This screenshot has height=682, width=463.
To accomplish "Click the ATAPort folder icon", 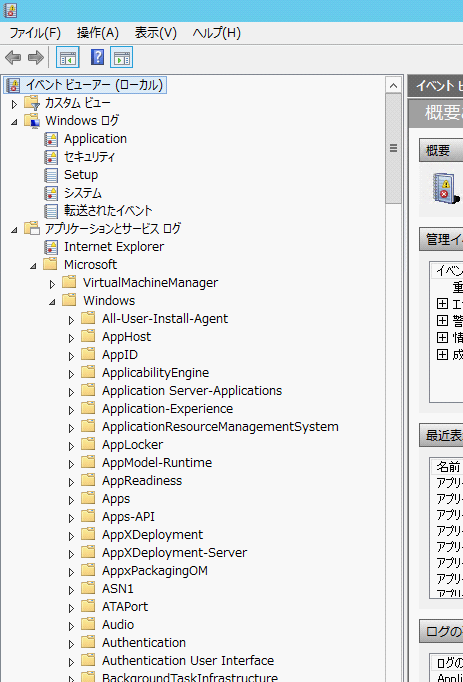I will (x=88, y=607).
